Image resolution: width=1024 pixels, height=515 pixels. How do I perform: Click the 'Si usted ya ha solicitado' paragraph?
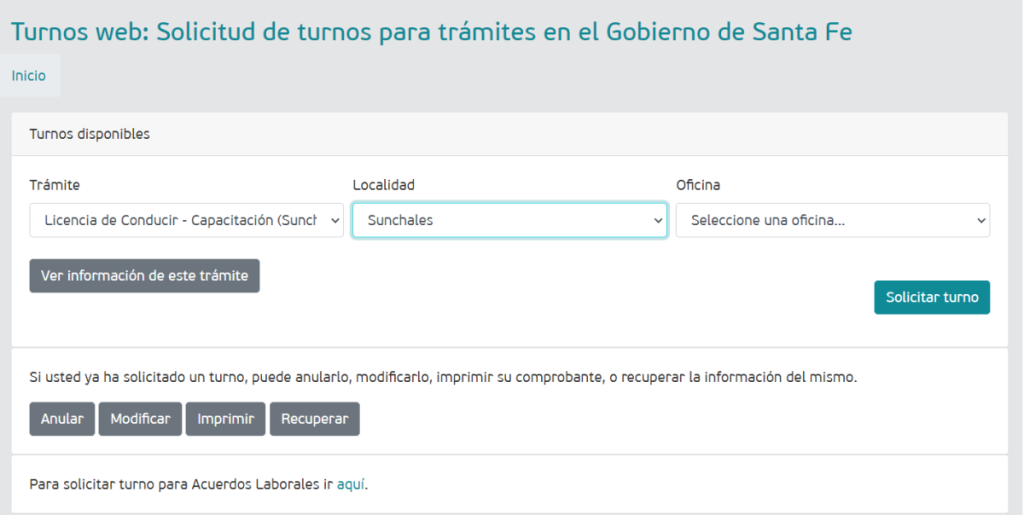pyautogui.click(x=443, y=378)
